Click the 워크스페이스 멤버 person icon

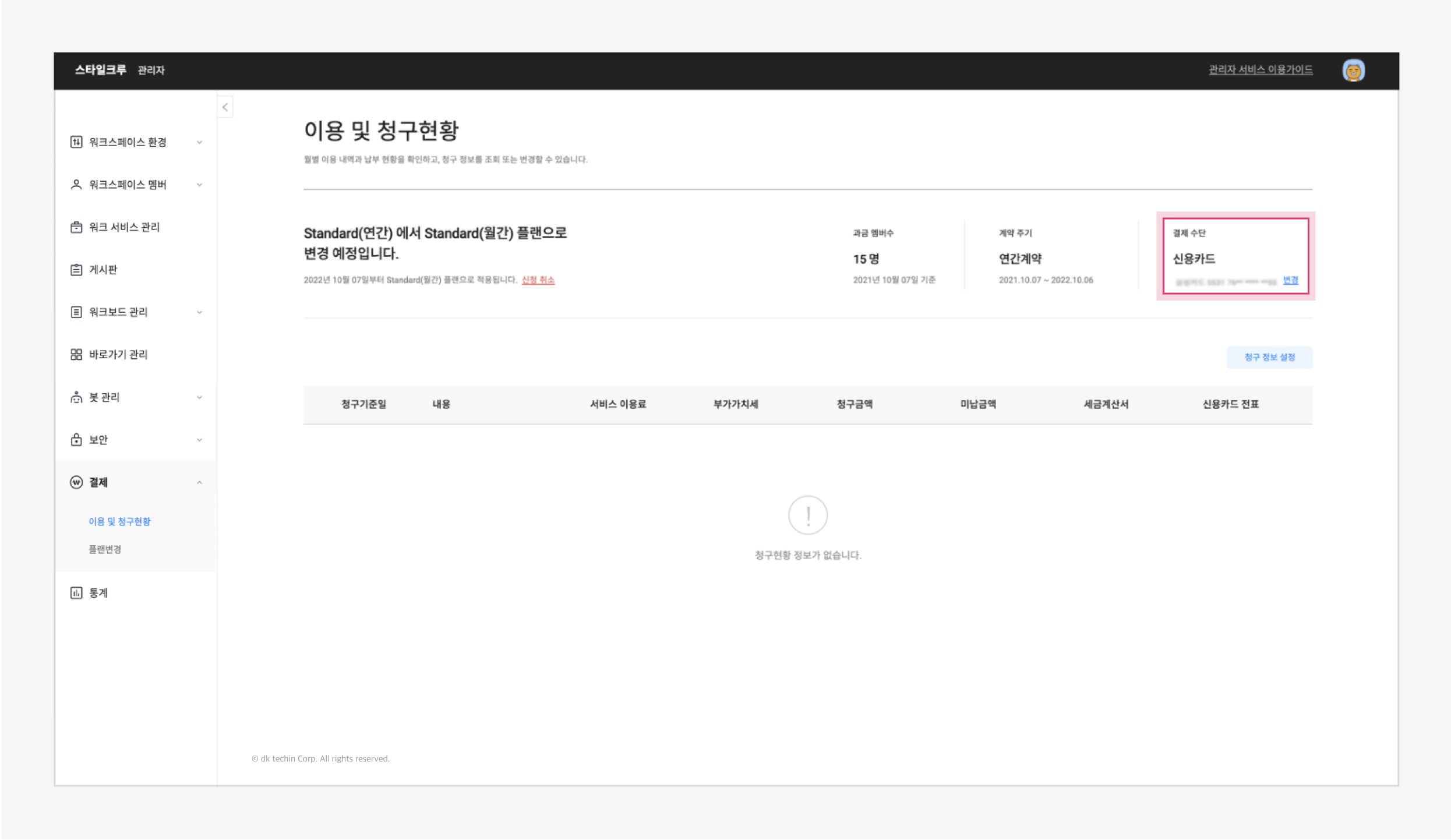tap(76, 185)
